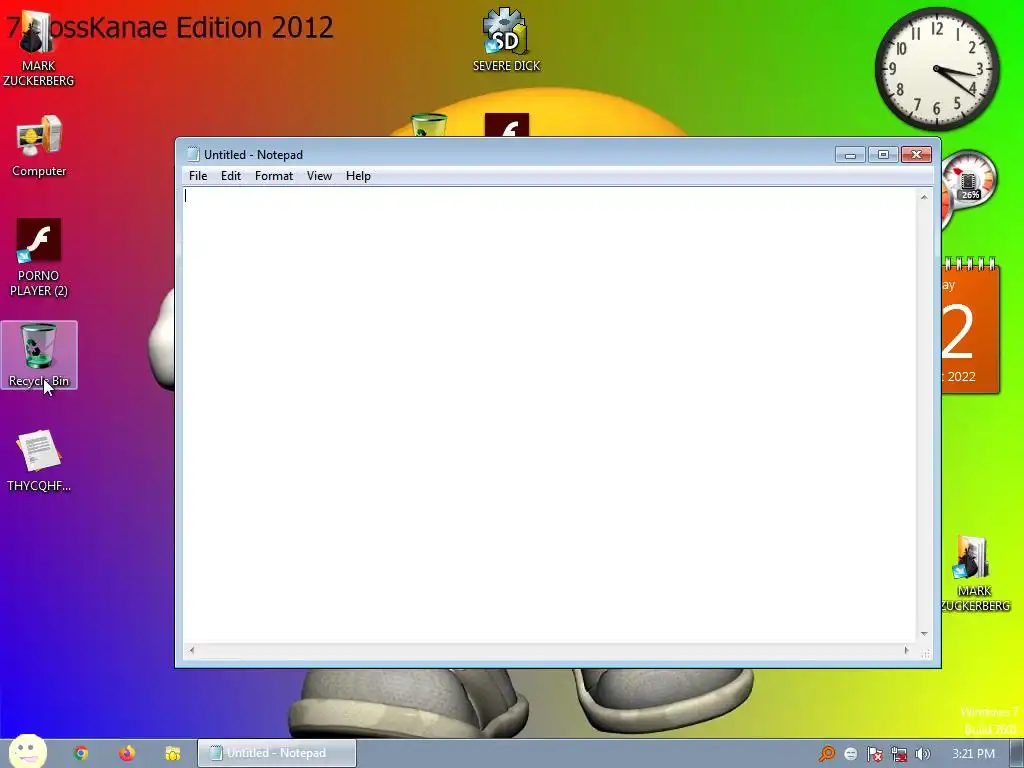Screen dimensions: 1024x768
Task: Minimize the Notepad window
Action: (850, 155)
